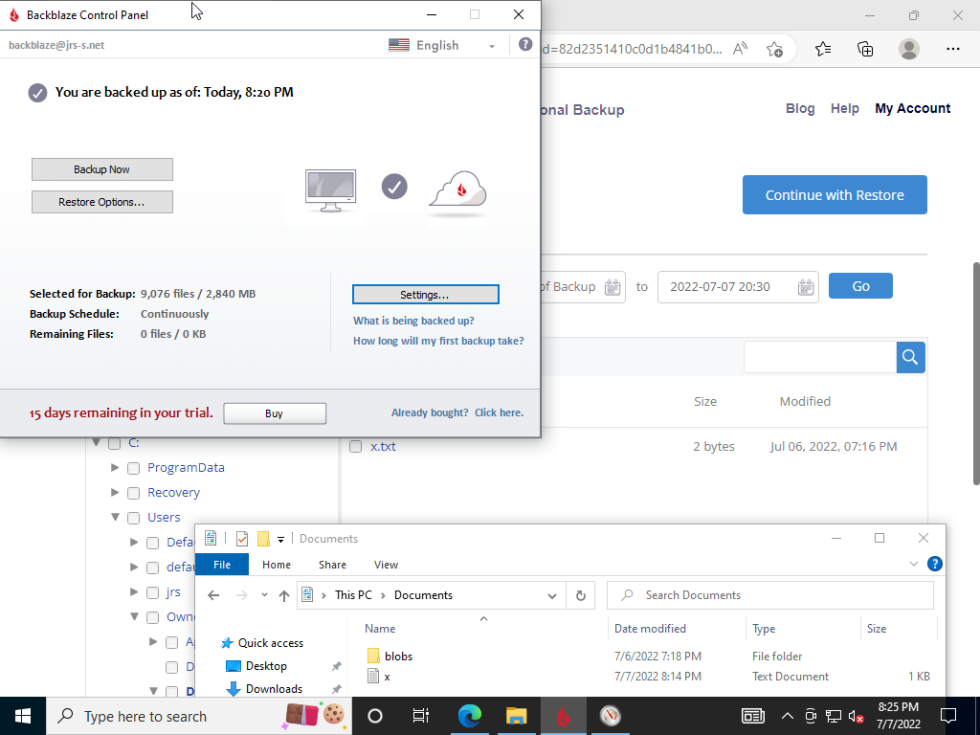Launch Microsoft Edge from the taskbar
Viewport: 980px width, 735px height.
tap(470, 716)
